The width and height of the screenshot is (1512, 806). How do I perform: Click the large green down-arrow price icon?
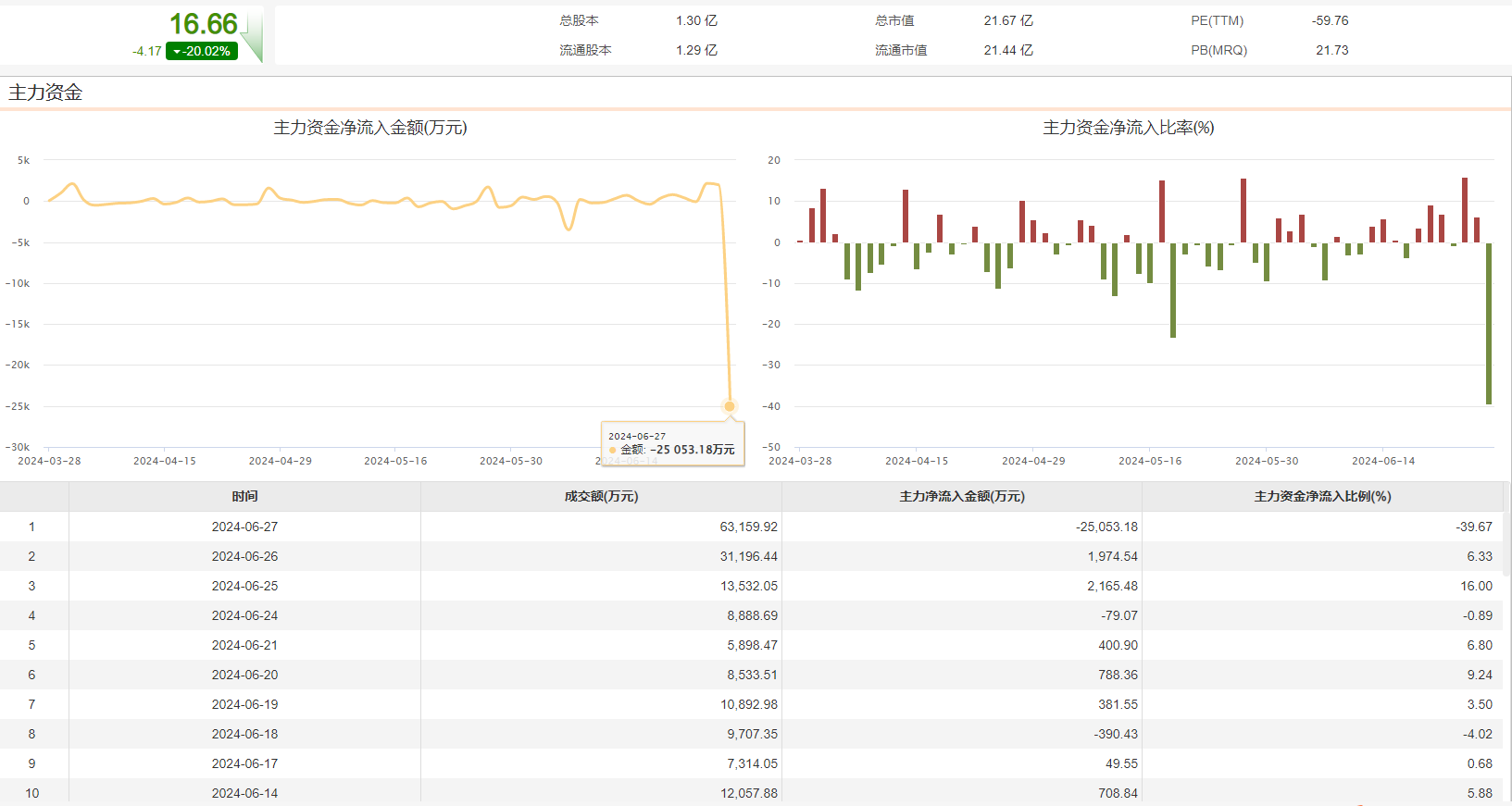252,37
